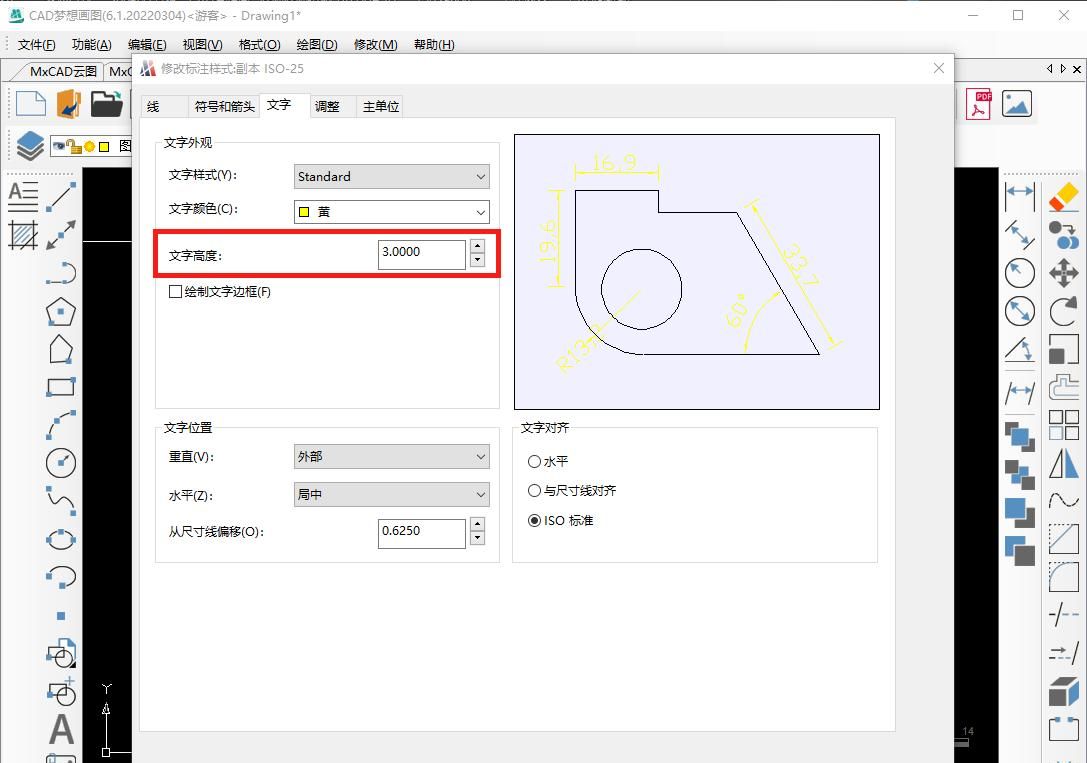1087x763 pixels.
Task: Select the rectangle drawing tool
Action: point(60,386)
